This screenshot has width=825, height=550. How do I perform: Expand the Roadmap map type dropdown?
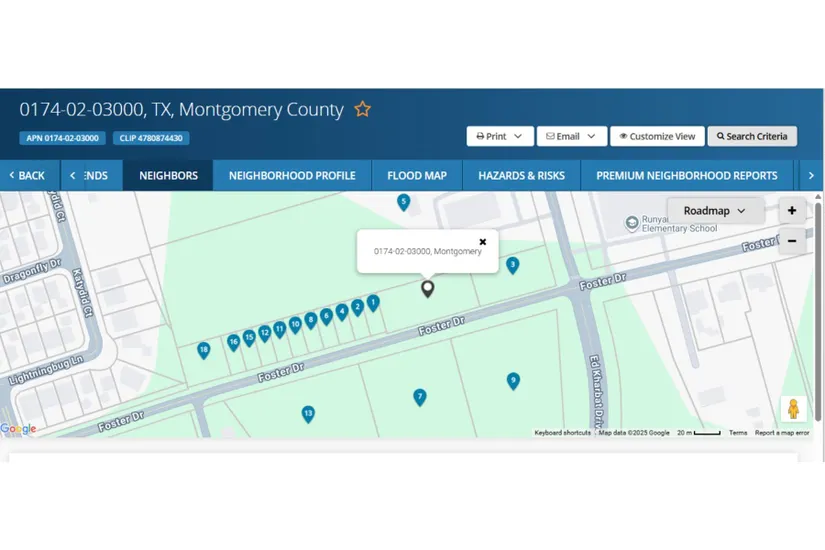[x=715, y=211]
